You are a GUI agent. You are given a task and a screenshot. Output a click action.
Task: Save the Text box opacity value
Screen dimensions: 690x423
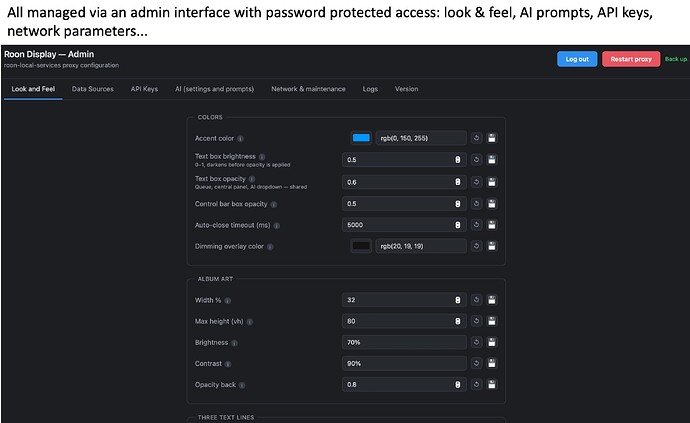[492, 182]
